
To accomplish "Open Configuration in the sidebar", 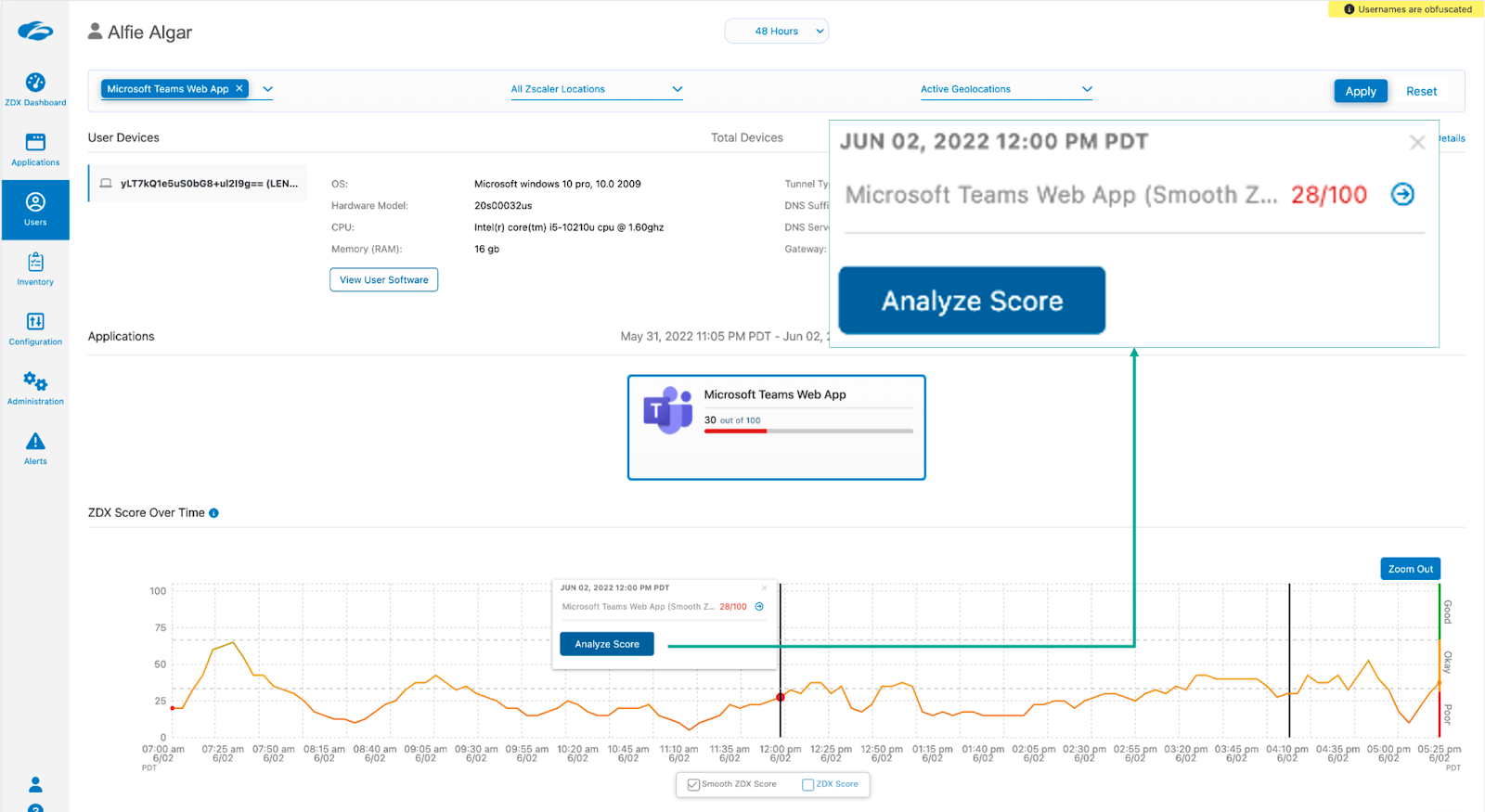I will tap(35, 322).
